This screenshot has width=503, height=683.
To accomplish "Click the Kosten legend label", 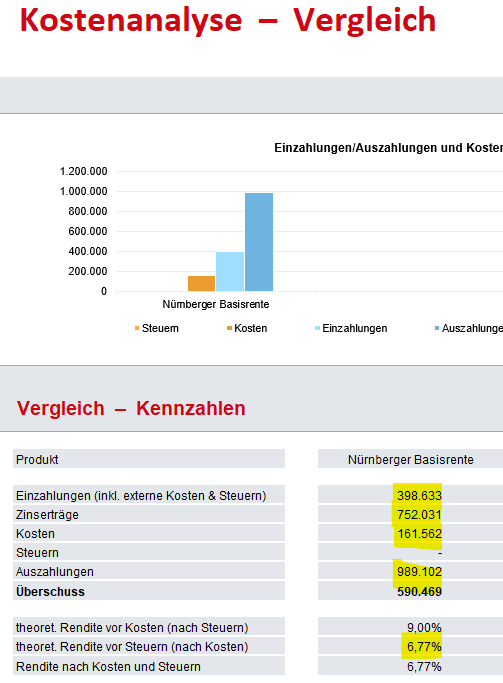I will (250, 328).
